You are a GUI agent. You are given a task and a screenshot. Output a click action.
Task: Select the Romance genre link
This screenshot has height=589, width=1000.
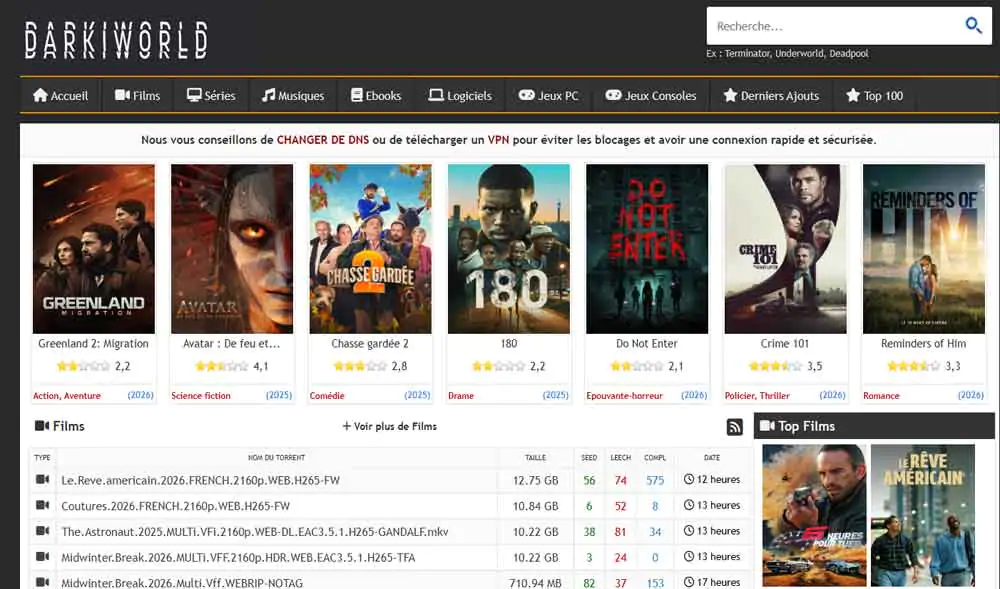pos(881,396)
